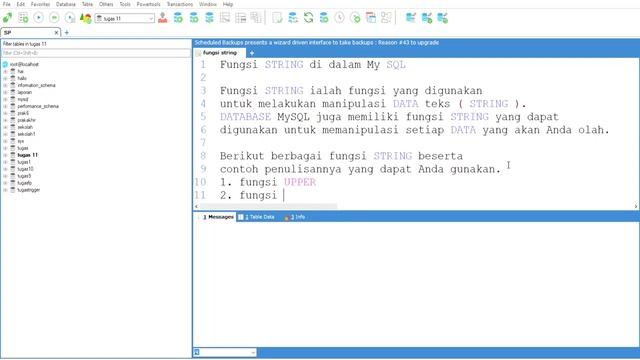640x360 pixels.
Task: Select the prakakhir database
Action: [27, 120]
